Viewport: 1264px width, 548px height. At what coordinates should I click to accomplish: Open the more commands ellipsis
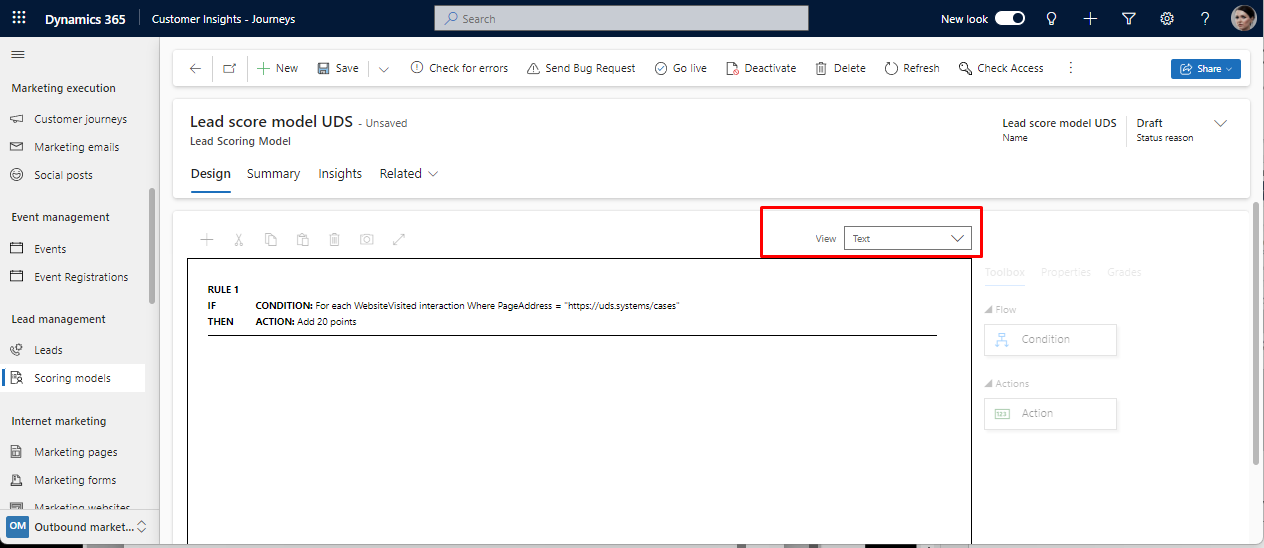(x=1071, y=68)
